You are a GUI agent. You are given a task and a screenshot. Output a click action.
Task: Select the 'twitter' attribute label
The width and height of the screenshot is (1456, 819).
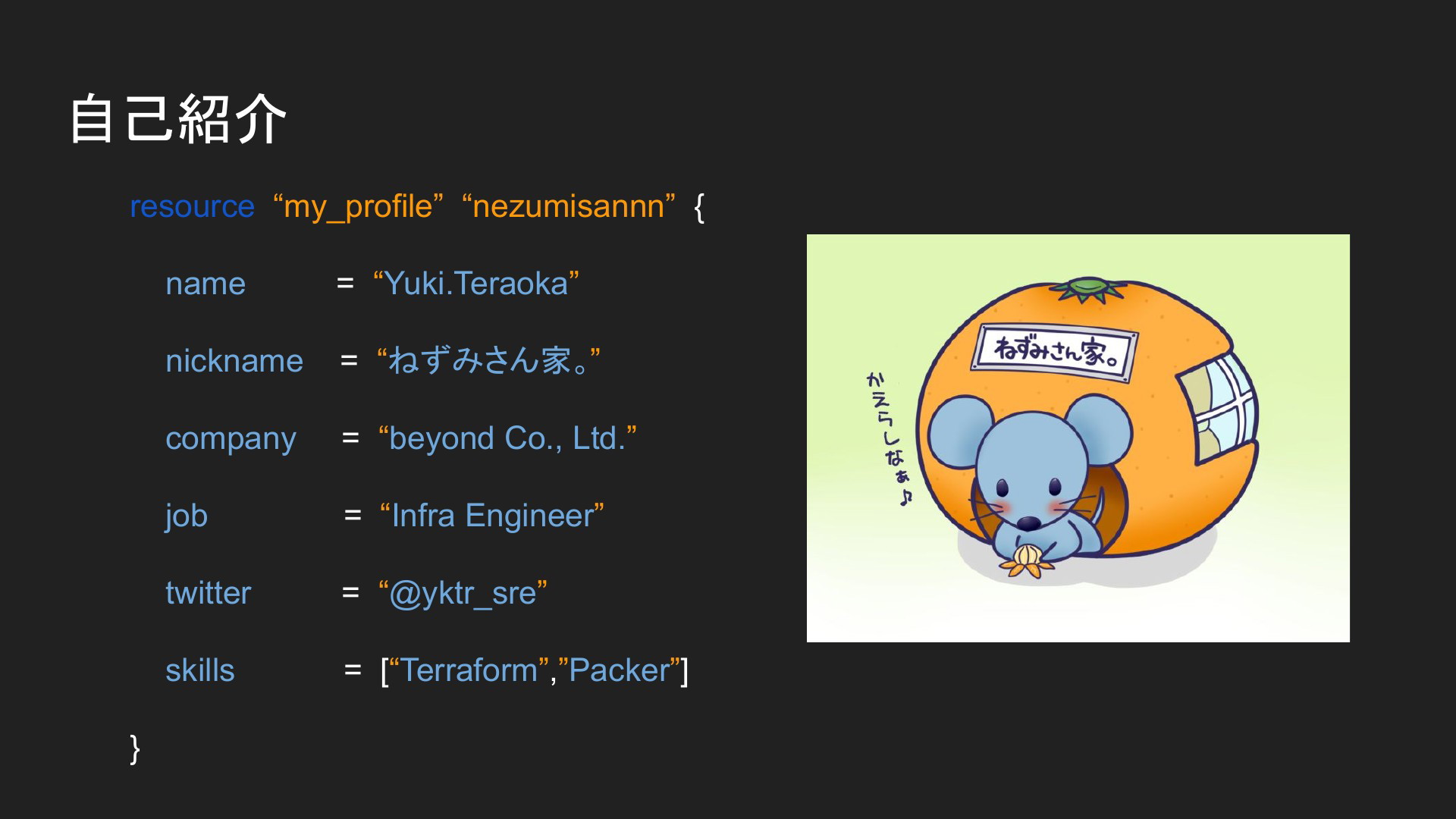208,593
